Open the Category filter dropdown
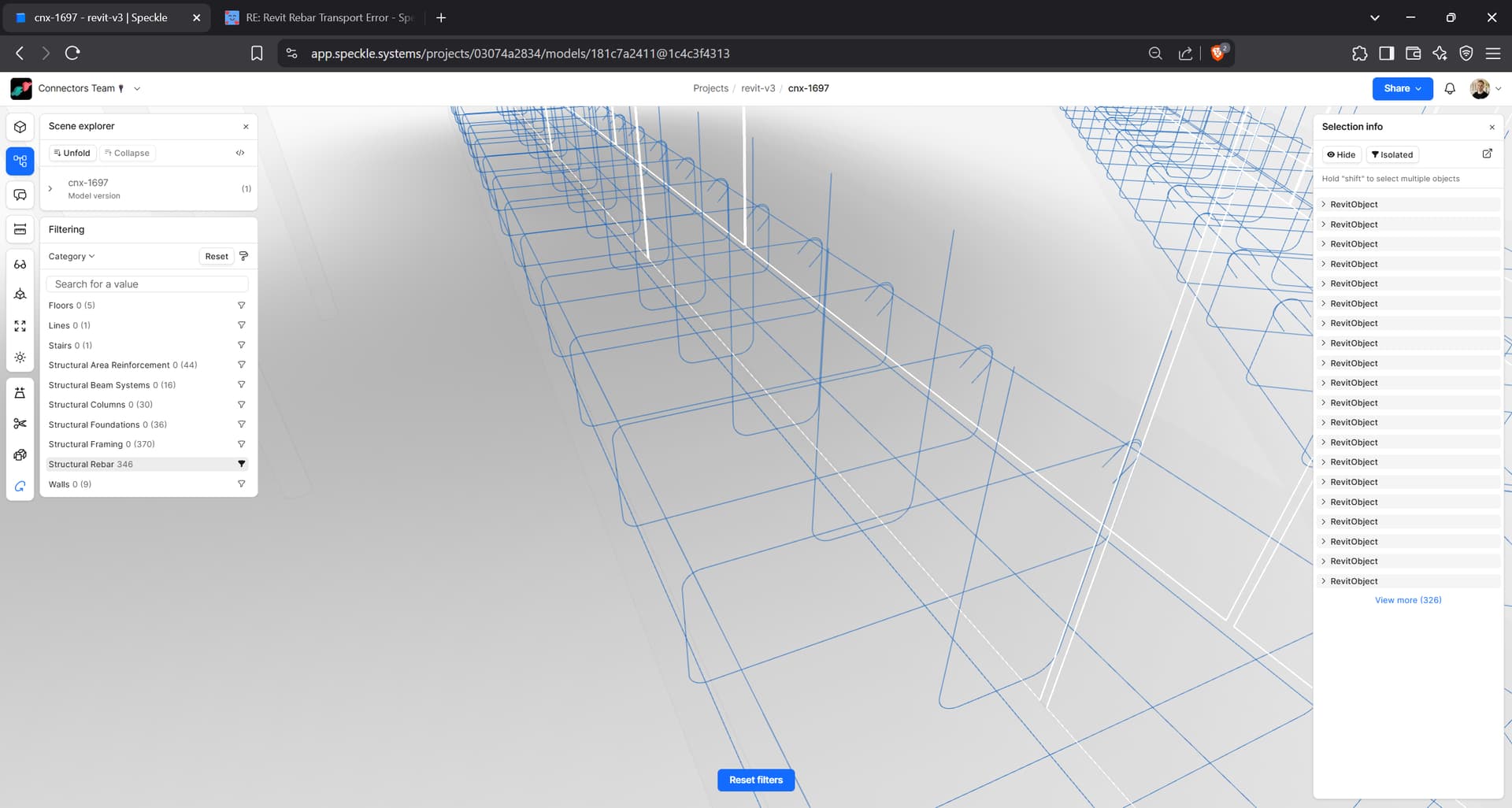Image resolution: width=1512 pixels, height=808 pixels. pos(72,256)
